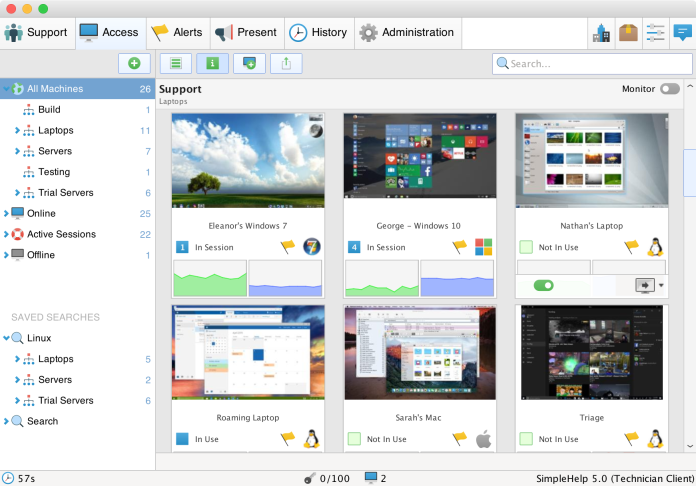
Task: Toggle the Monitor switch
Action: 669,89
